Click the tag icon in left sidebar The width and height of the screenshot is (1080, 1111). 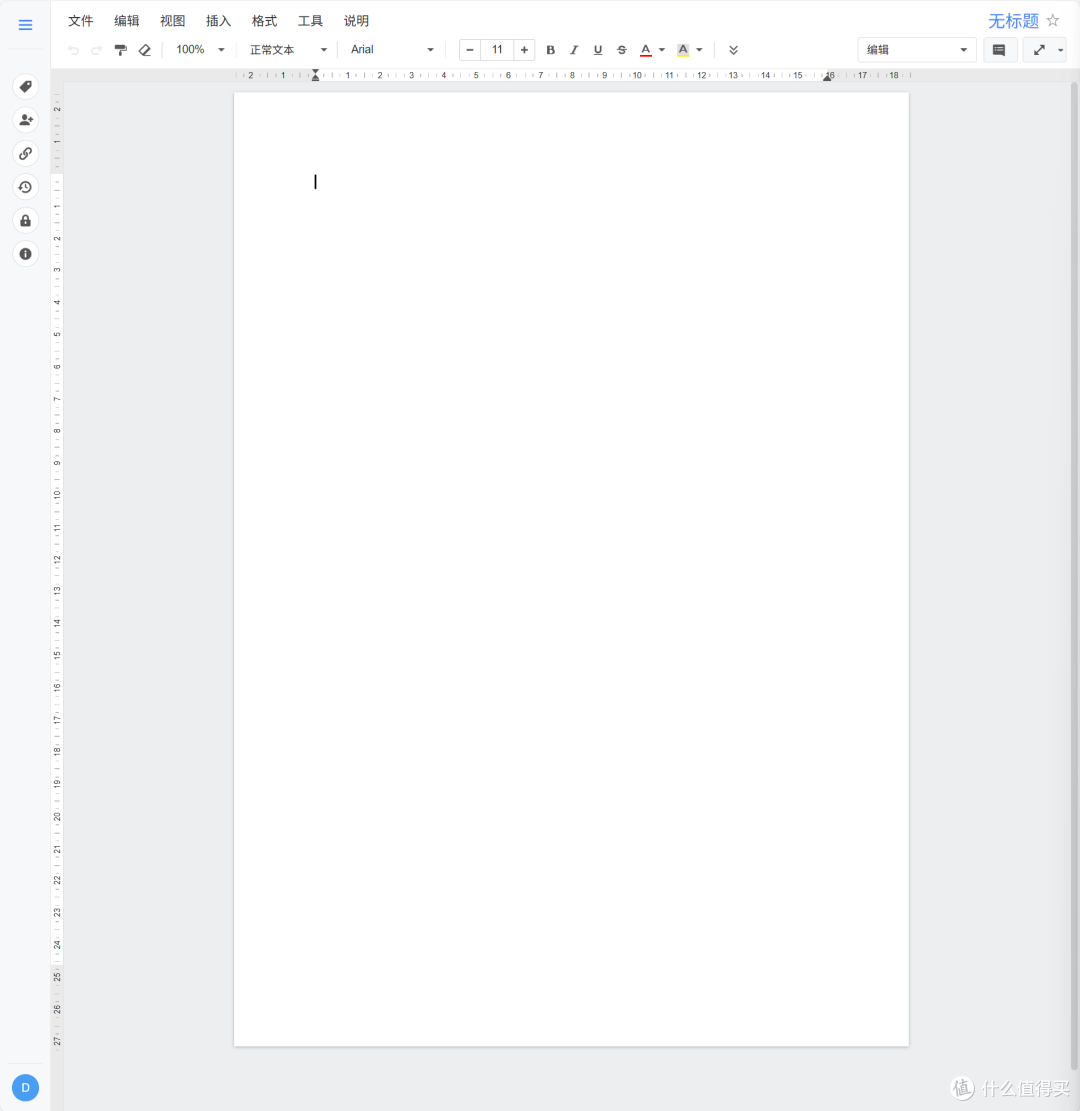[26, 86]
